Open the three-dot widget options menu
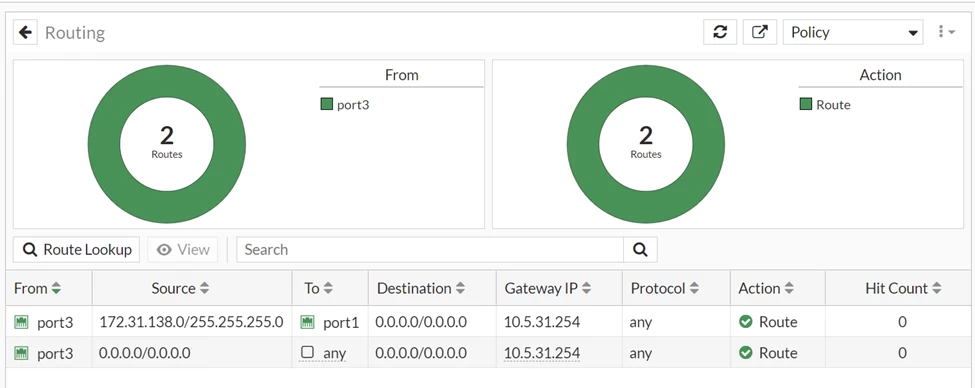 [x=946, y=32]
